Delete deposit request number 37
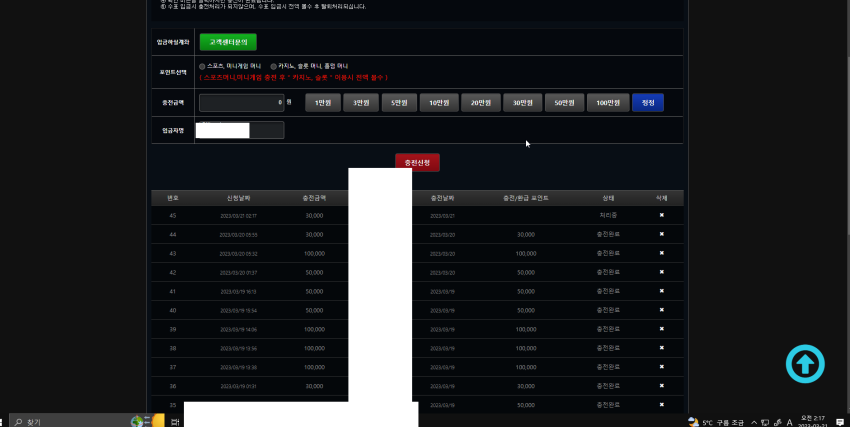850x427 pixels. pos(661,367)
